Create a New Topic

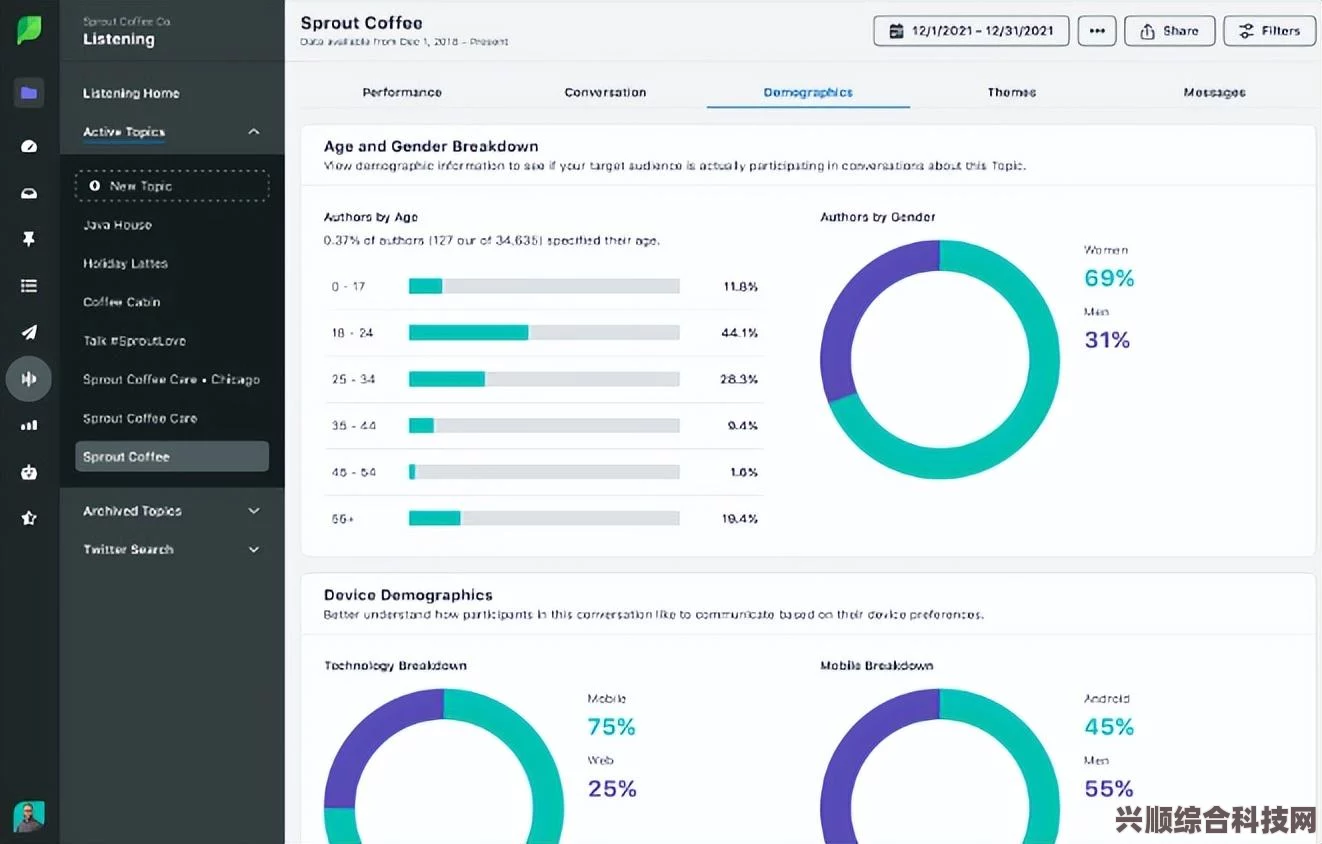172,186
